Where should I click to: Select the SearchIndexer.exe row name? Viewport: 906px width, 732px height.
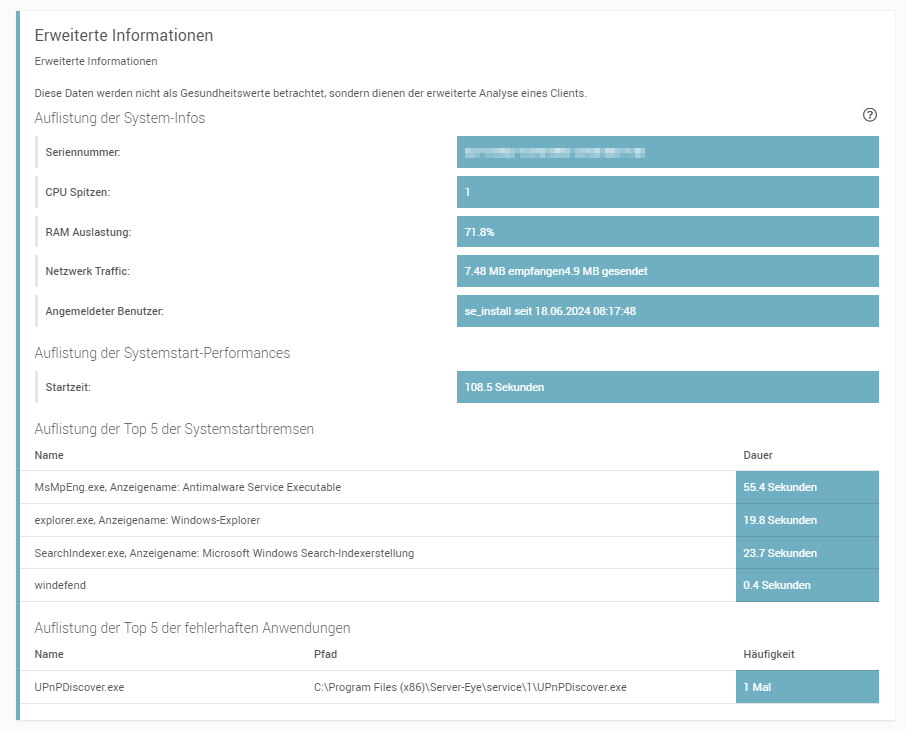(224, 553)
